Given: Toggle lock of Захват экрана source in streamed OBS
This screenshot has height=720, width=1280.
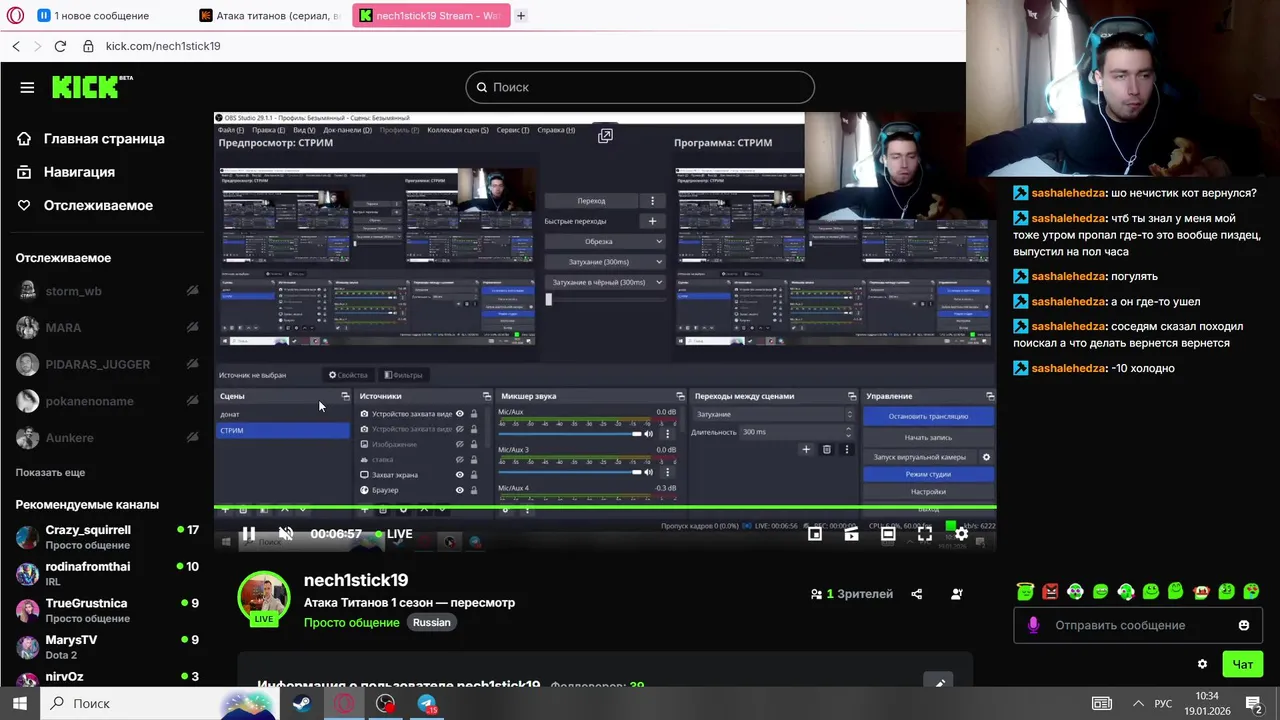Looking at the screenshot, I should pyautogui.click(x=474, y=475).
